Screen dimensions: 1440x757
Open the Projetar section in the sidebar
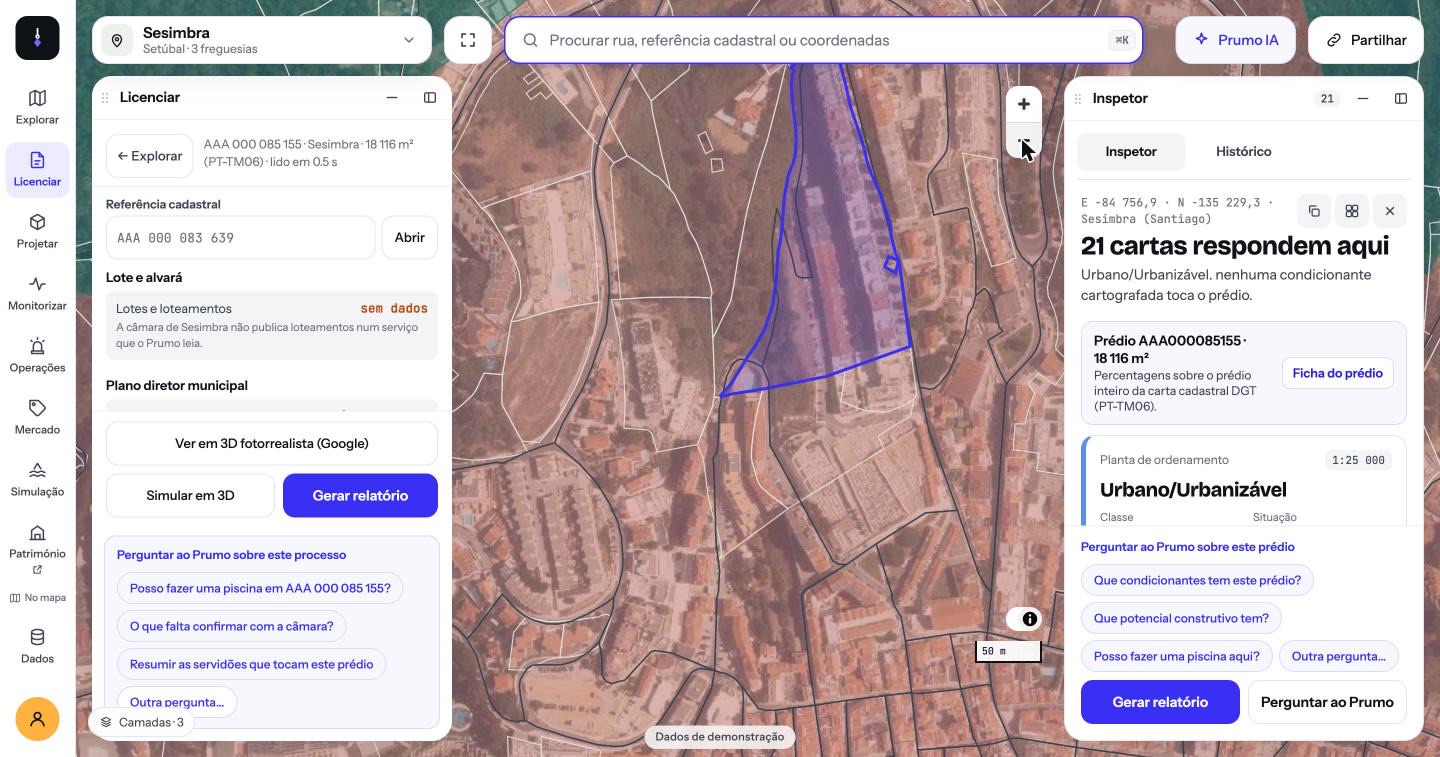click(37, 231)
